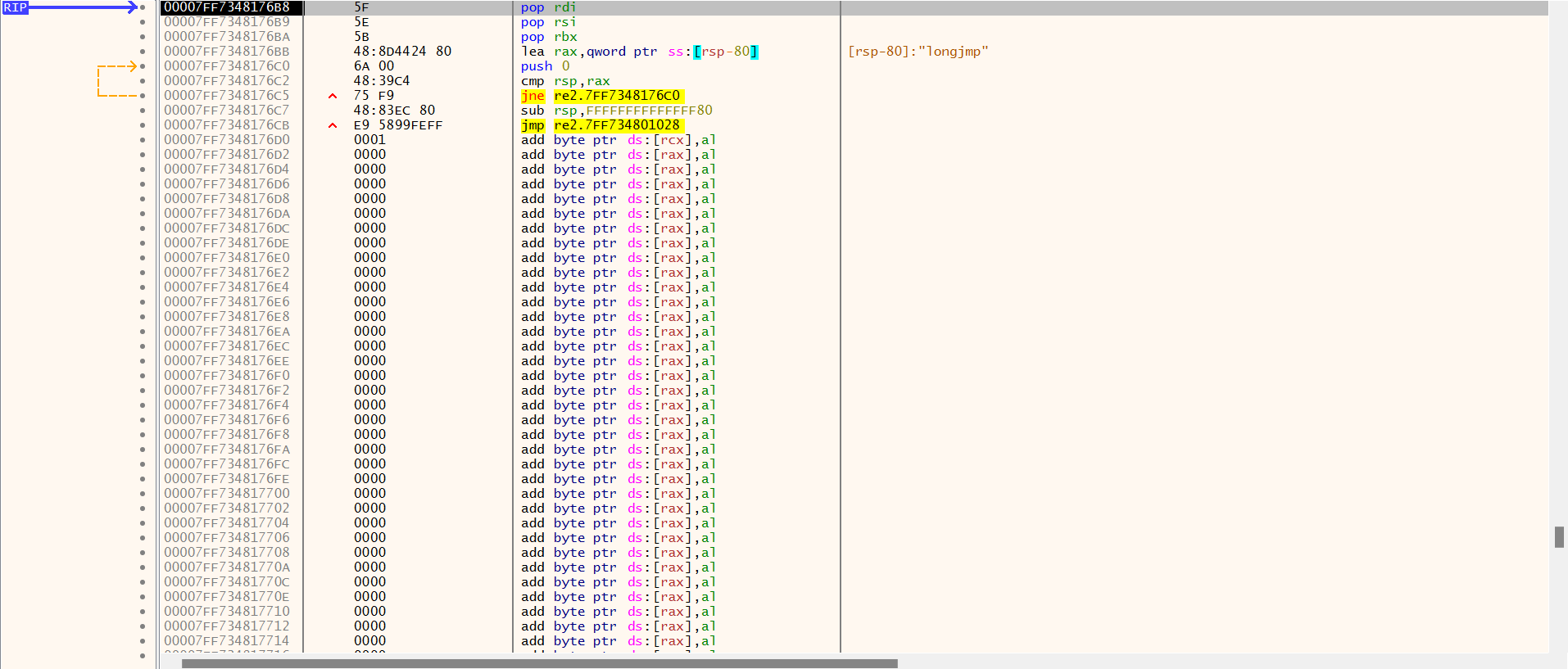Click the RIP register label
The height and width of the screenshot is (669, 1568).
coord(15,7)
